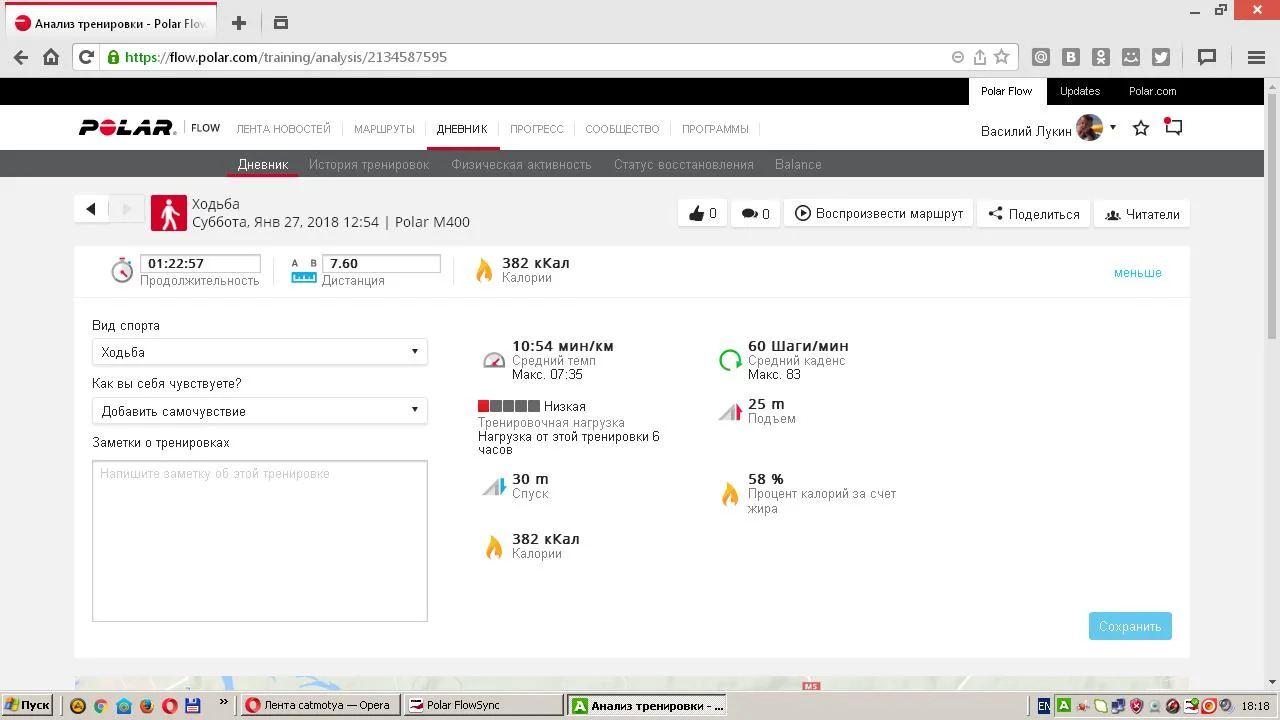
Task: Click the Поделиться share button
Action: click(1034, 213)
